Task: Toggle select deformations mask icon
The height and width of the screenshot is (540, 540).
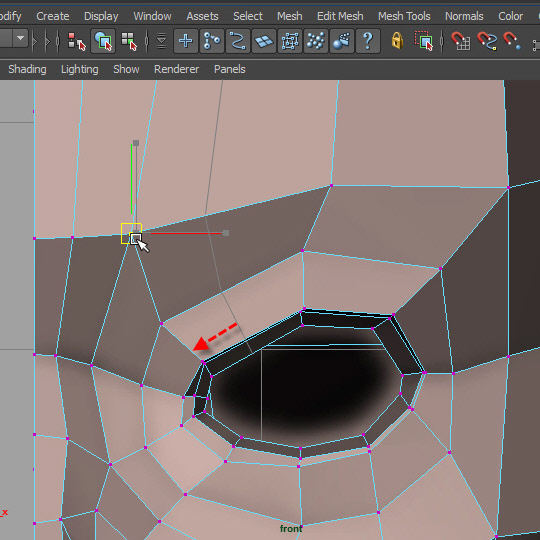Action: pyautogui.click(x=290, y=41)
